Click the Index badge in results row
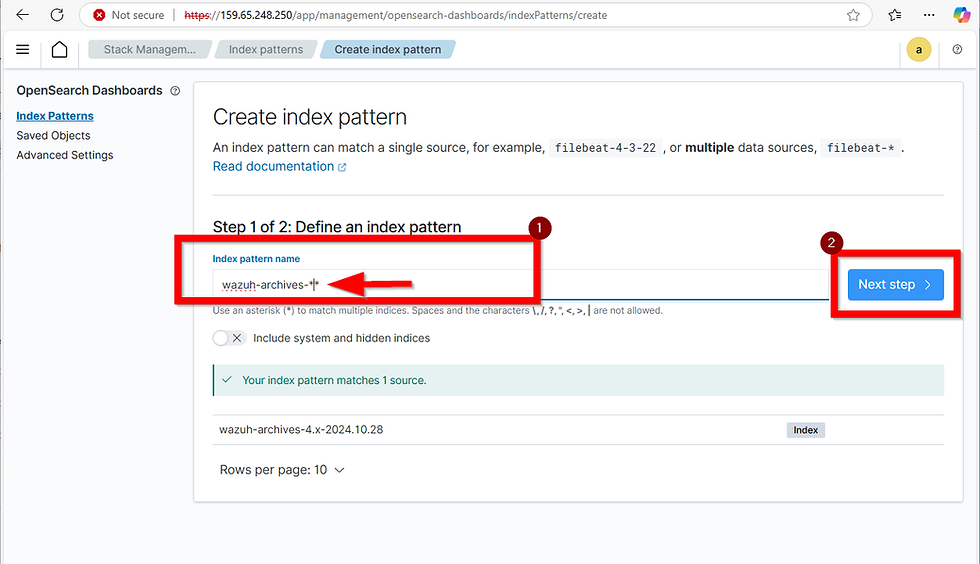Viewport: 980px width, 564px height. [805, 430]
